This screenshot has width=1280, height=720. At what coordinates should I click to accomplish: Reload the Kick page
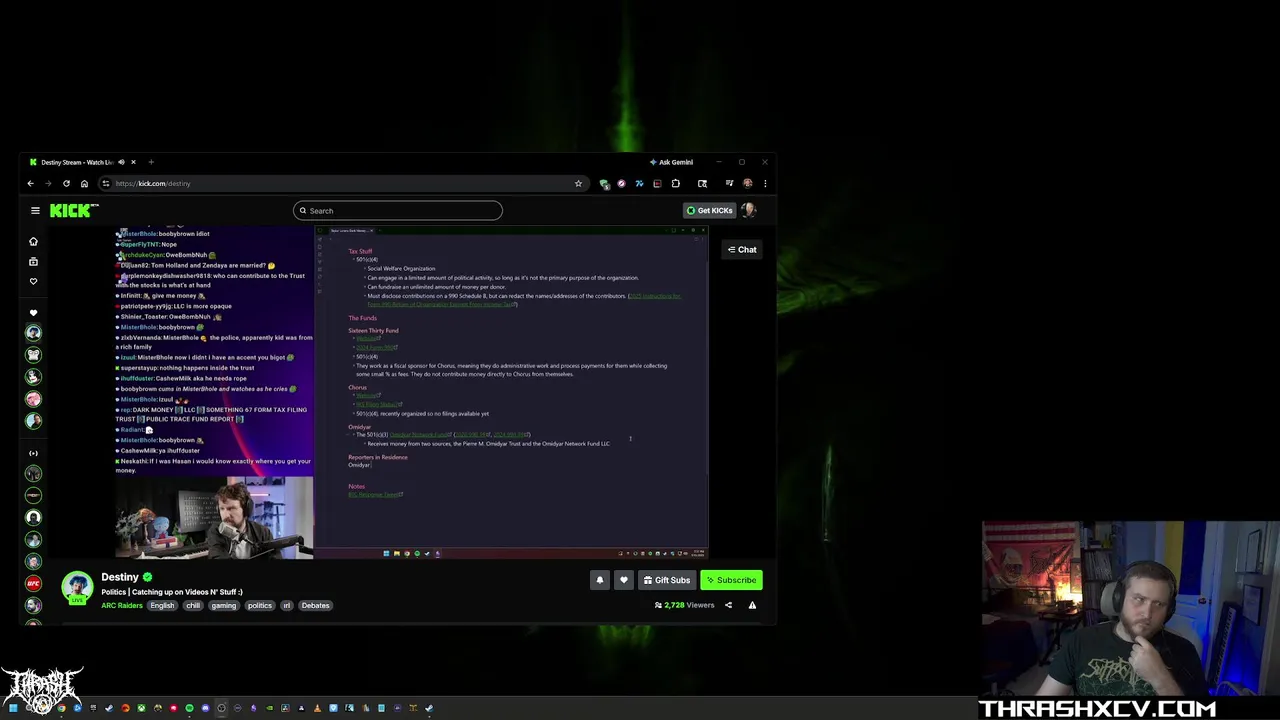[x=66, y=183]
